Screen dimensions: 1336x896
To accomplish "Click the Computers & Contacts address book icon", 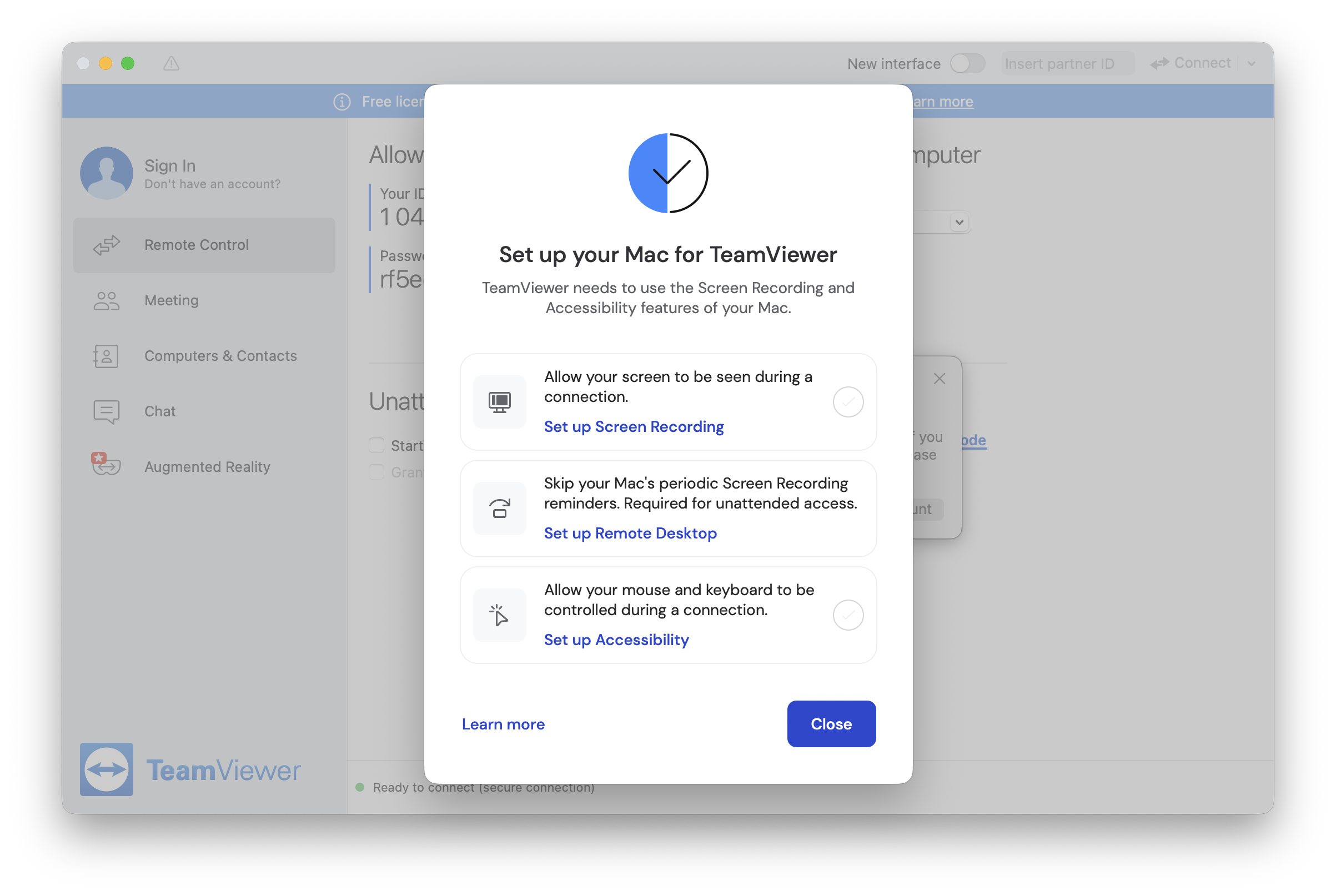I will click(x=106, y=356).
